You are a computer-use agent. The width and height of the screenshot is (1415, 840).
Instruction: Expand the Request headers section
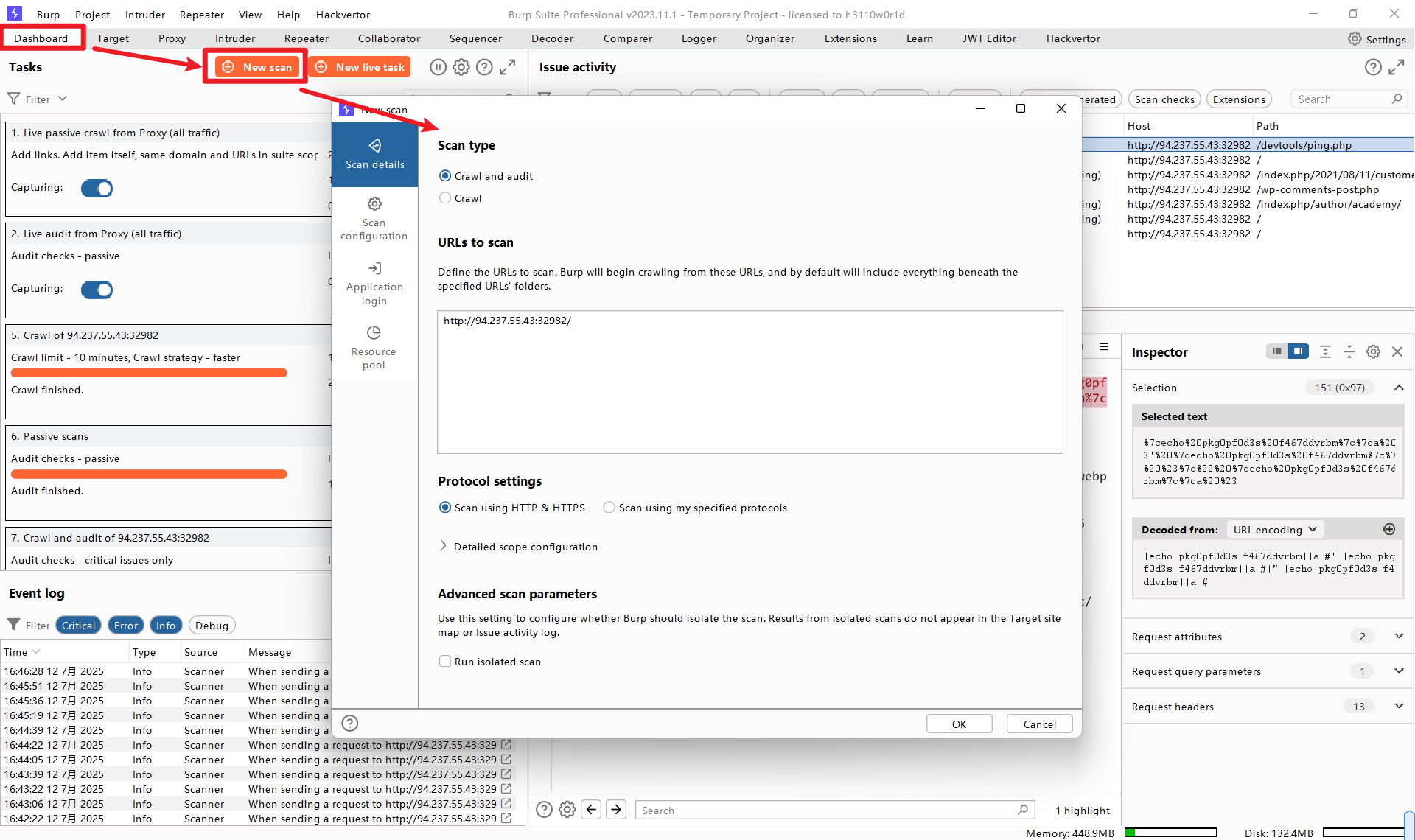tap(1398, 706)
